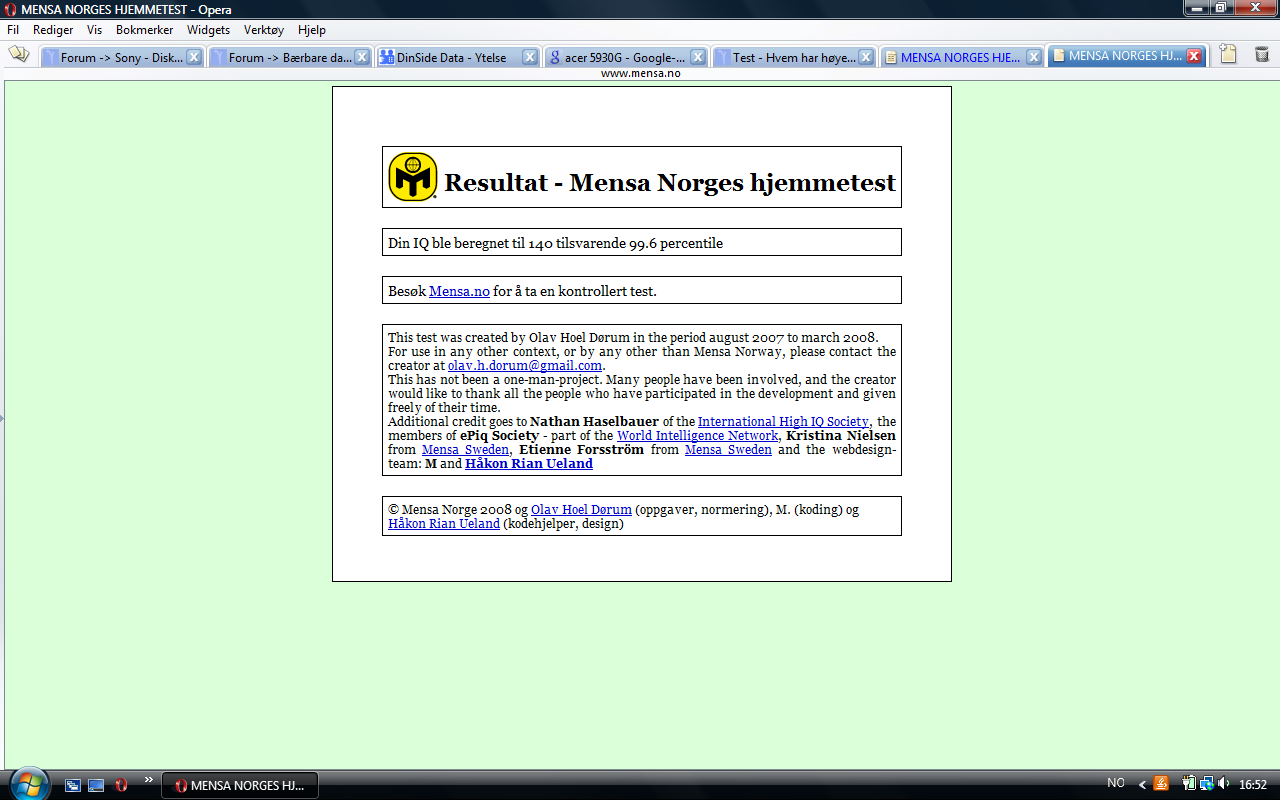Open the Hjelp menu

(312, 30)
